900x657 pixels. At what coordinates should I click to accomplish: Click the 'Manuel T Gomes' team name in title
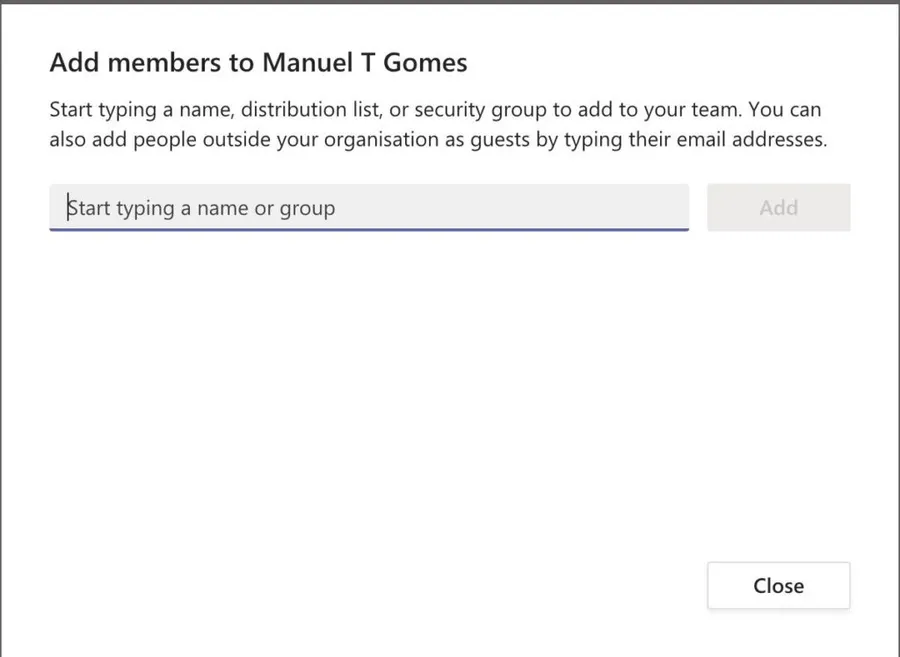(x=364, y=63)
